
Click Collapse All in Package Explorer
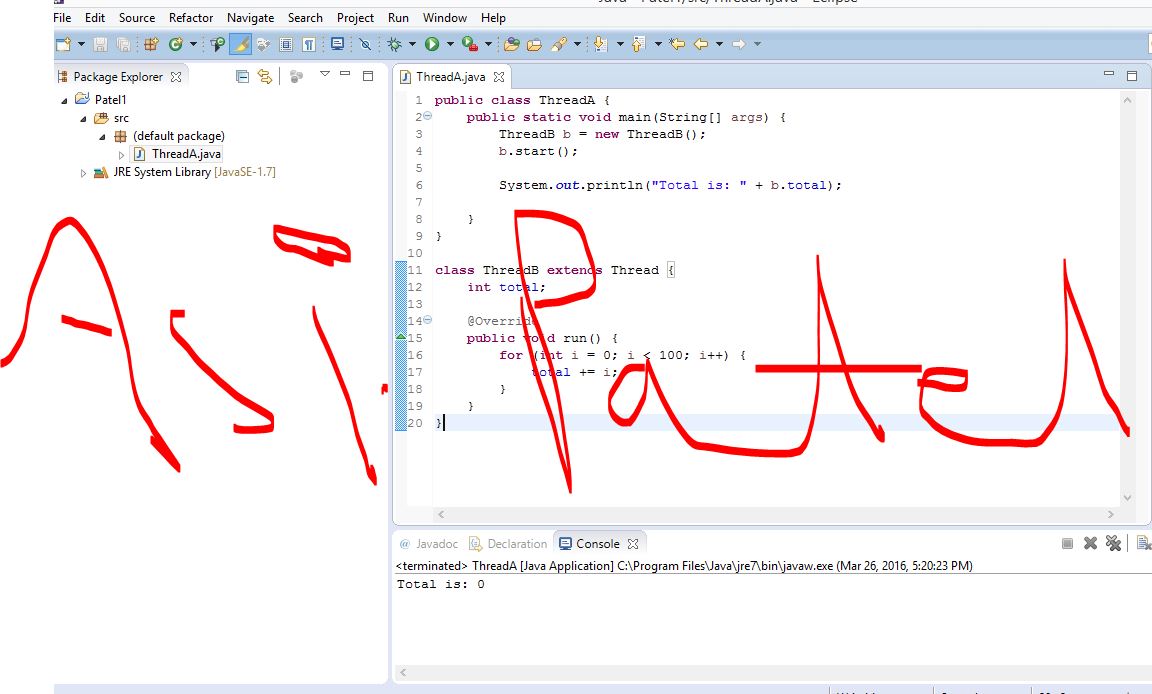(x=242, y=76)
